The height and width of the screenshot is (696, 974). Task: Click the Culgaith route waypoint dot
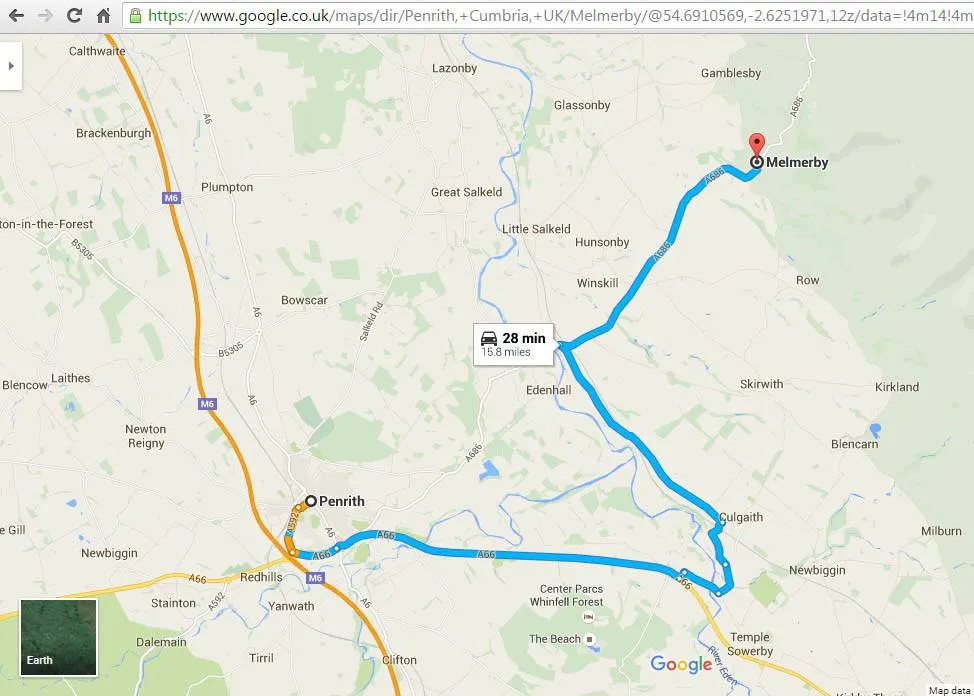click(x=721, y=523)
